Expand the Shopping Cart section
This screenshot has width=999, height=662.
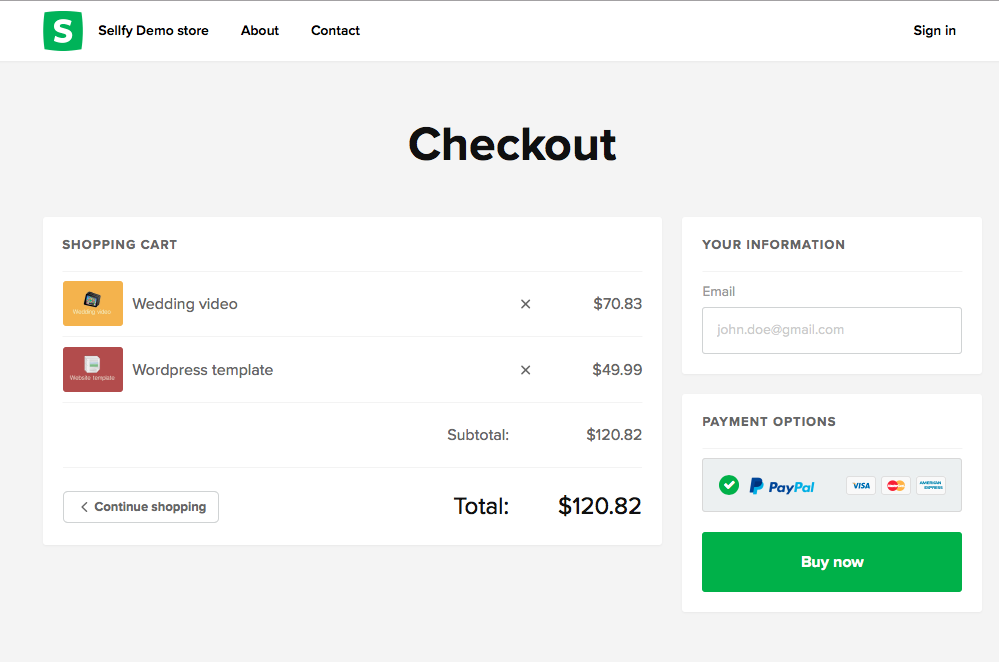pyautogui.click(x=119, y=244)
